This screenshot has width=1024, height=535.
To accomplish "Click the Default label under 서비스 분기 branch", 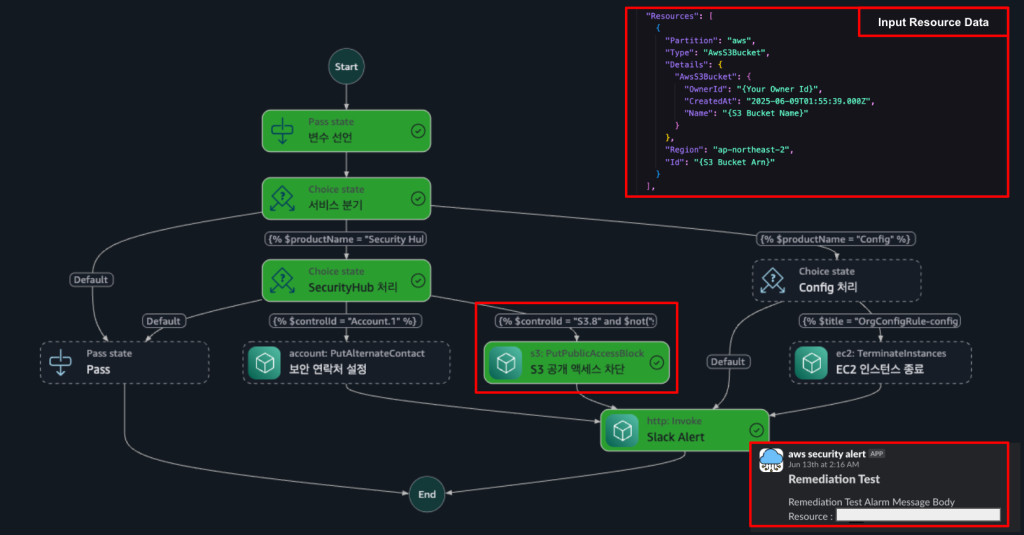I will (91, 280).
